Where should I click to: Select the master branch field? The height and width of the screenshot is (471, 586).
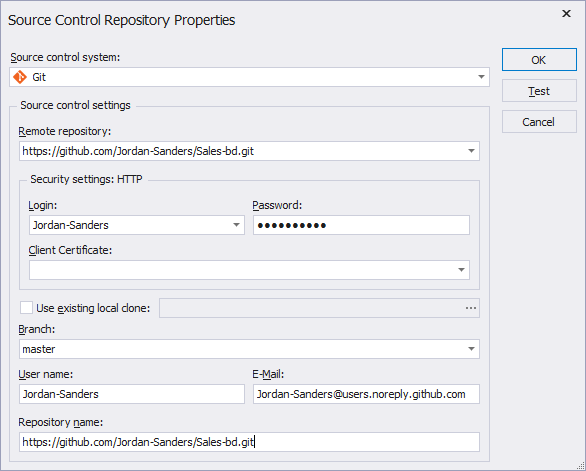click(x=249, y=349)
